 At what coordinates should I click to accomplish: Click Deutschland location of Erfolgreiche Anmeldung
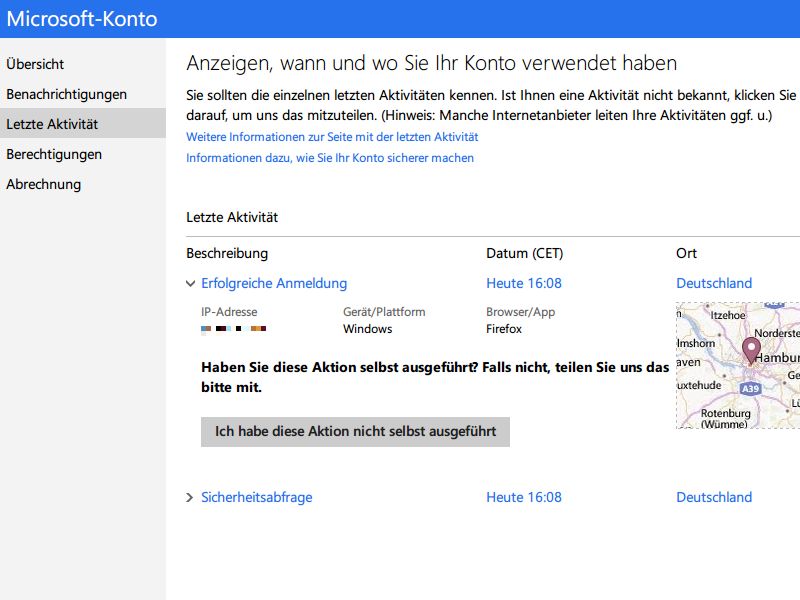pyautogui.click(x=714, y=283)
